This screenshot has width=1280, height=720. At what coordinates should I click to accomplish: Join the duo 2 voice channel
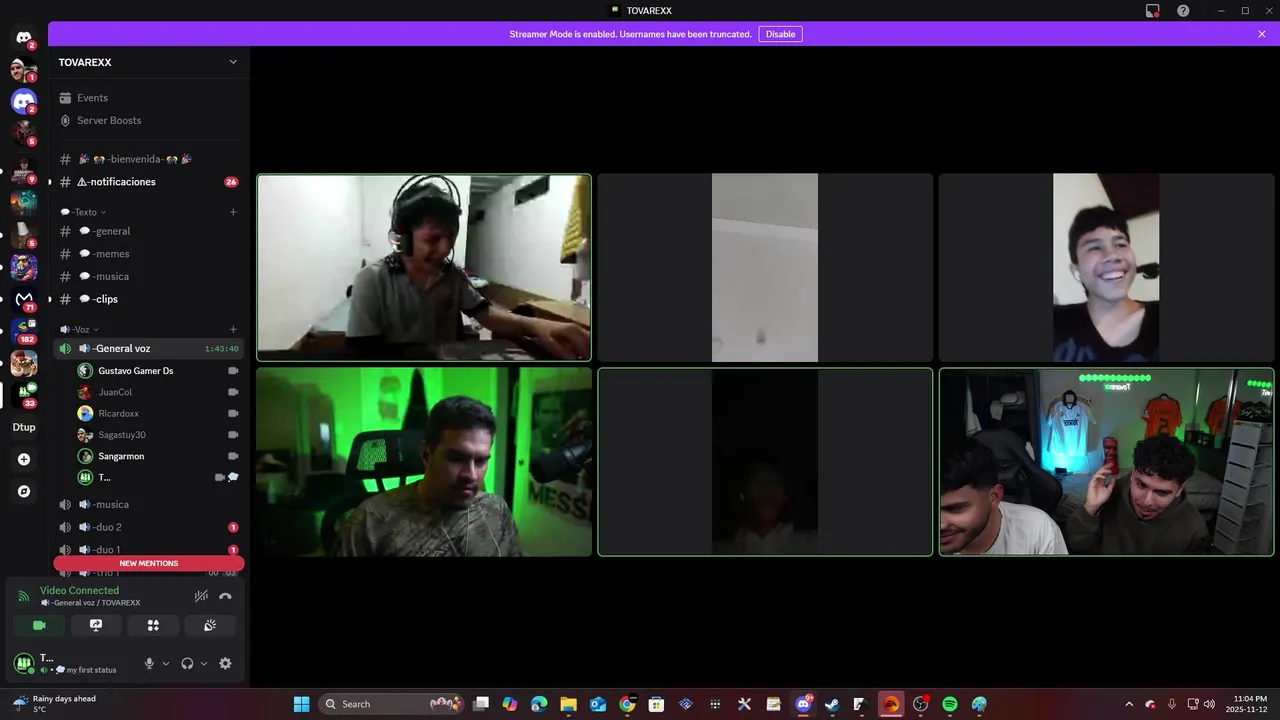click(148, 527)
